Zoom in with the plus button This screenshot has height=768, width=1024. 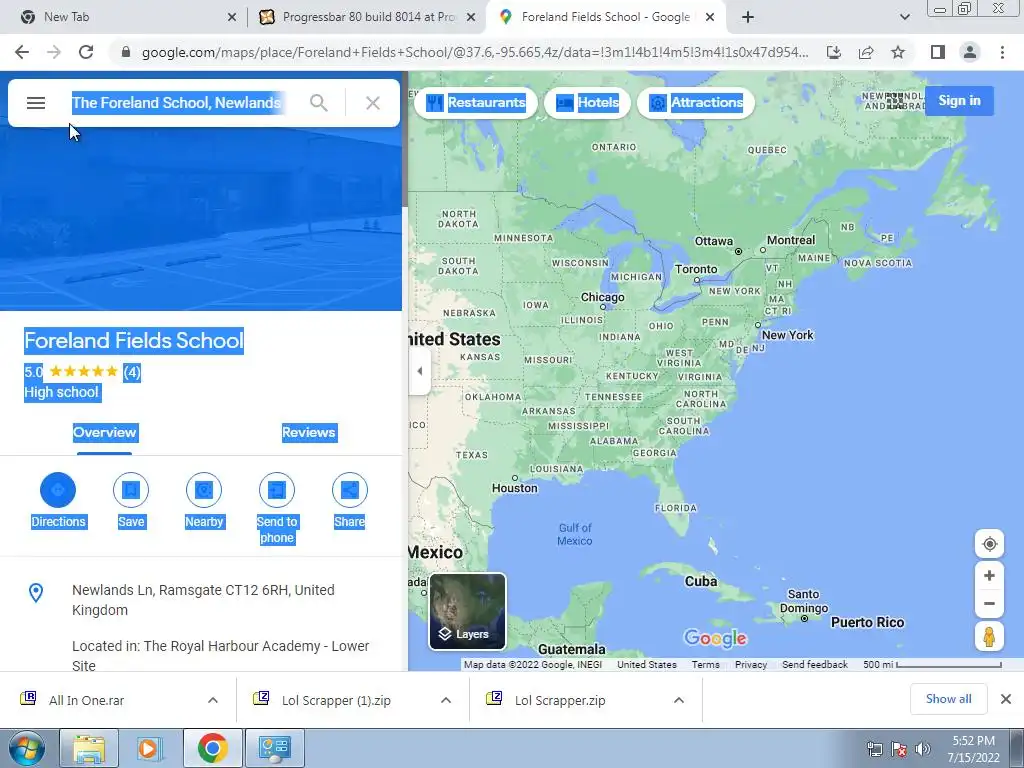pos(989,575)
